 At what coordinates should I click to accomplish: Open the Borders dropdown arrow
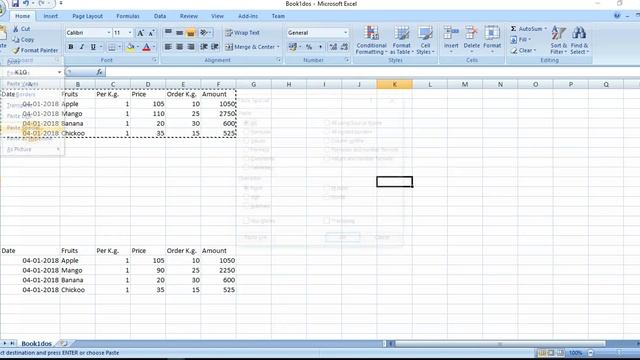[x=120, y=47]
